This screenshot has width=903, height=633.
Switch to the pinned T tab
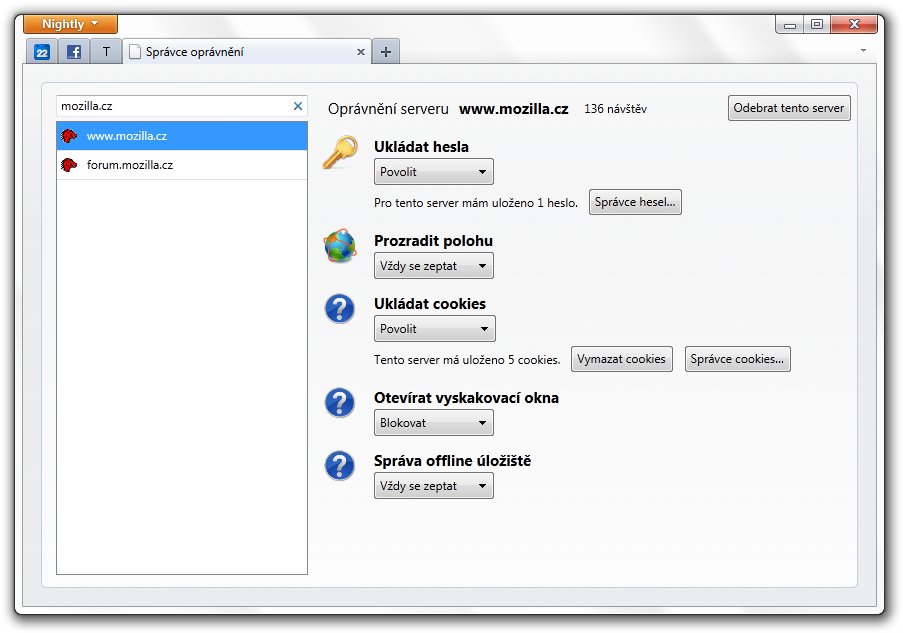[x=106, y=52]
